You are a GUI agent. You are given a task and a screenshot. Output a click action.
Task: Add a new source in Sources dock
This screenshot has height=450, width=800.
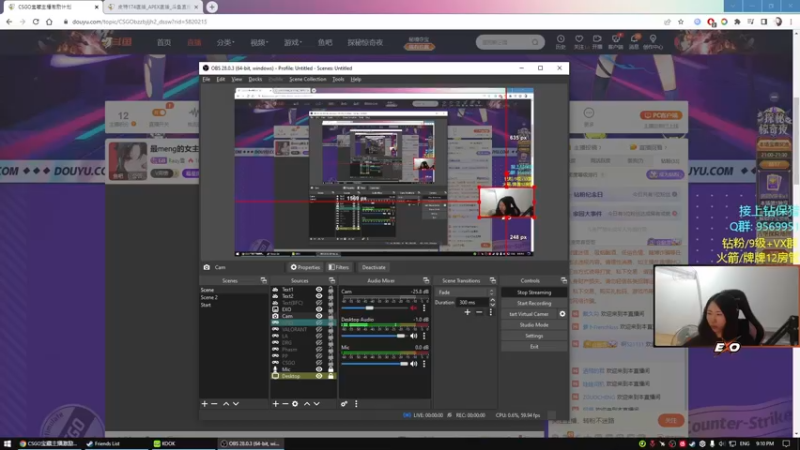pos(276,404)
